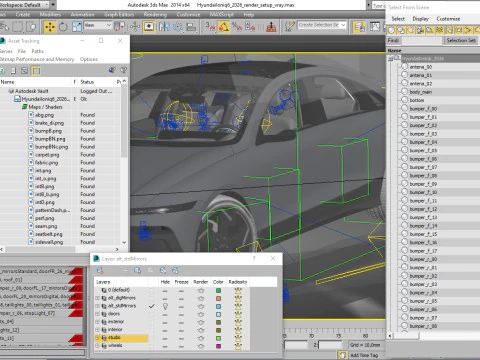Open the MAXScript menu
The height and width of the screenshot is (360, 480).
point(222,14)
